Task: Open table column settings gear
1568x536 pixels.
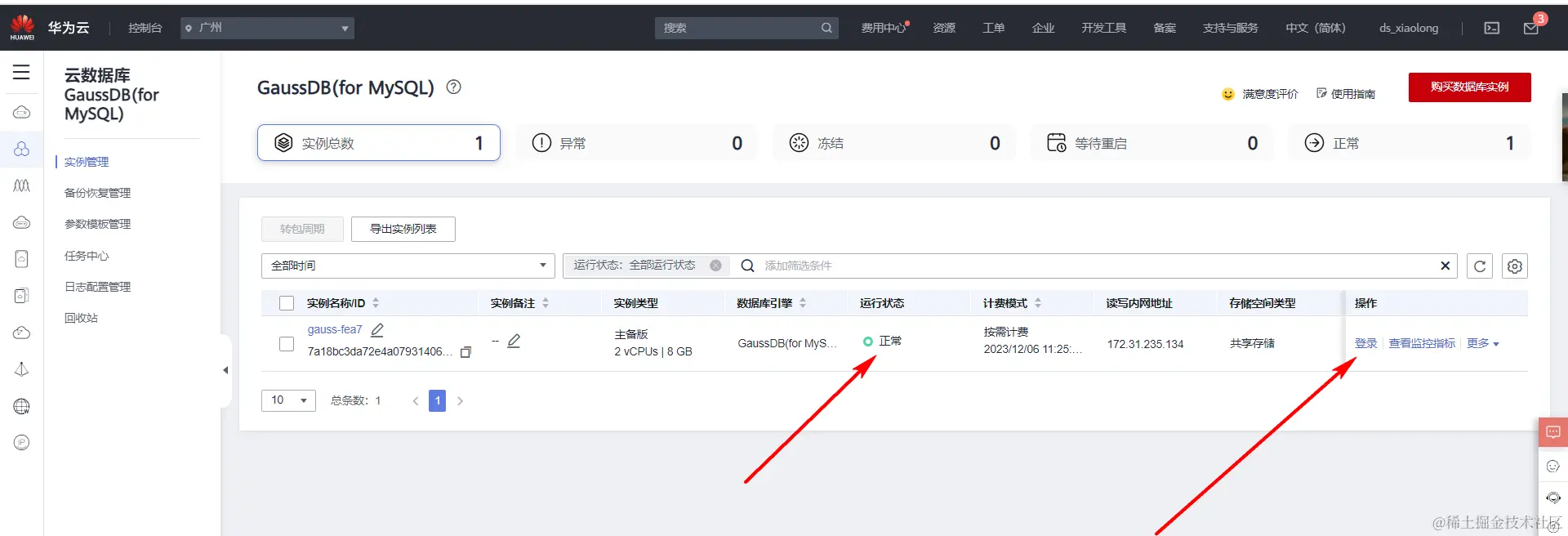Action: click(1515, 266)
